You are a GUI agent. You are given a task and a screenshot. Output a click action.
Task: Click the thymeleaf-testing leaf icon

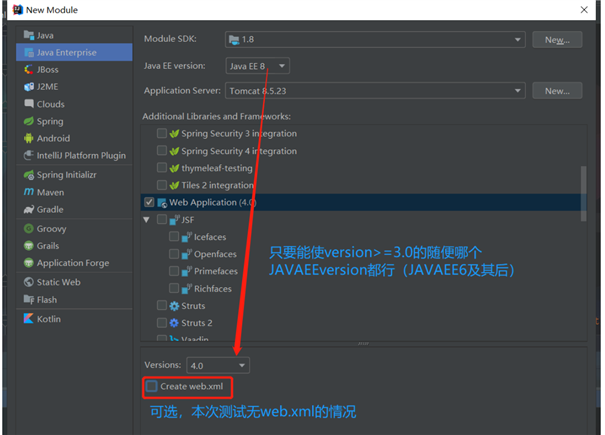pyautogui.click(x=174, y=168)
